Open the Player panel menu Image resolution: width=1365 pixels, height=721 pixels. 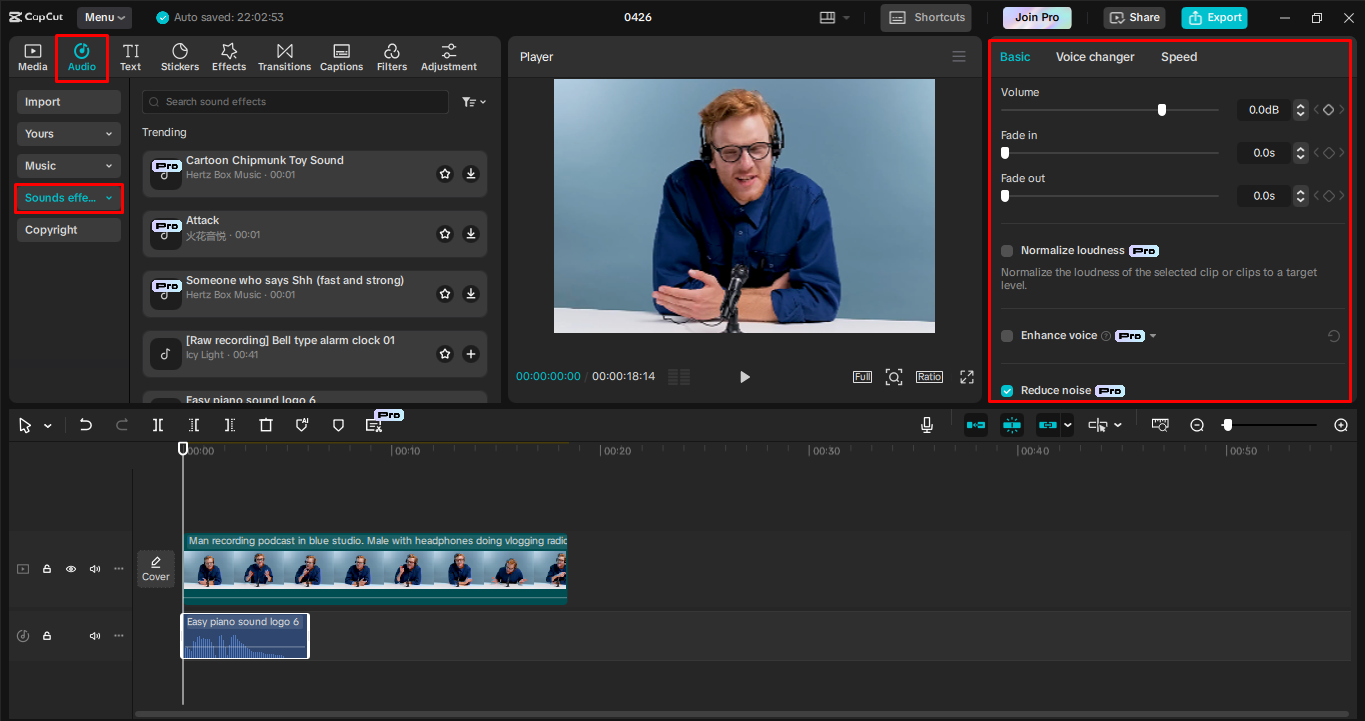pos(959,57)
